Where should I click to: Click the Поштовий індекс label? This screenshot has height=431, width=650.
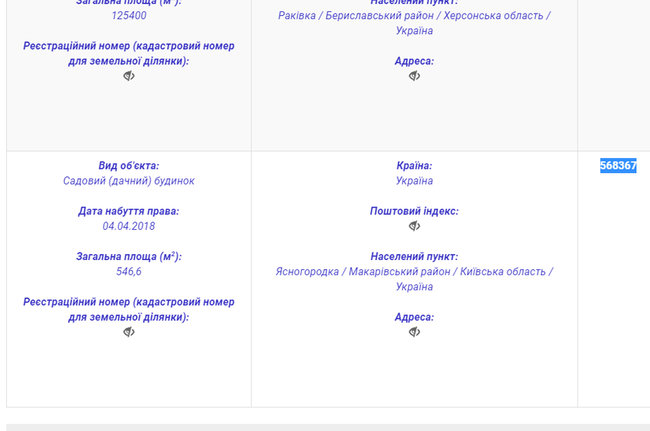(414, 211)
